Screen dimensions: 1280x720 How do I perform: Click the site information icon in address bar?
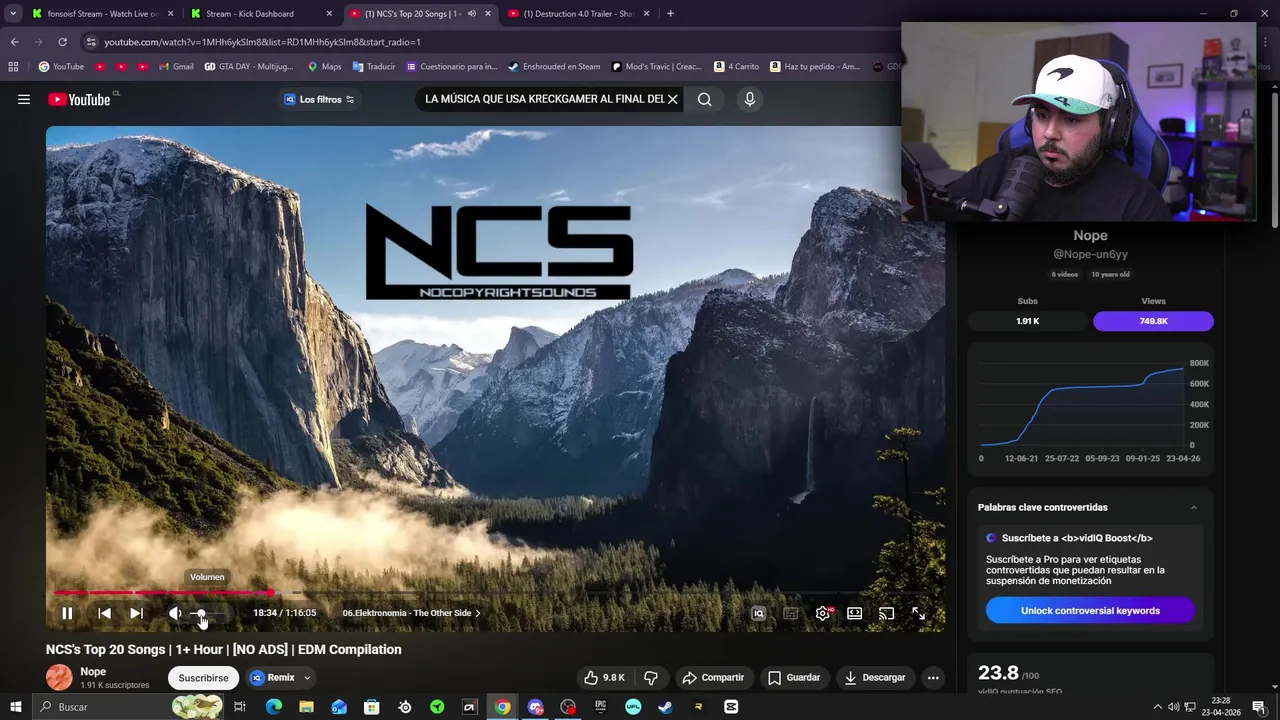[91, 42]
